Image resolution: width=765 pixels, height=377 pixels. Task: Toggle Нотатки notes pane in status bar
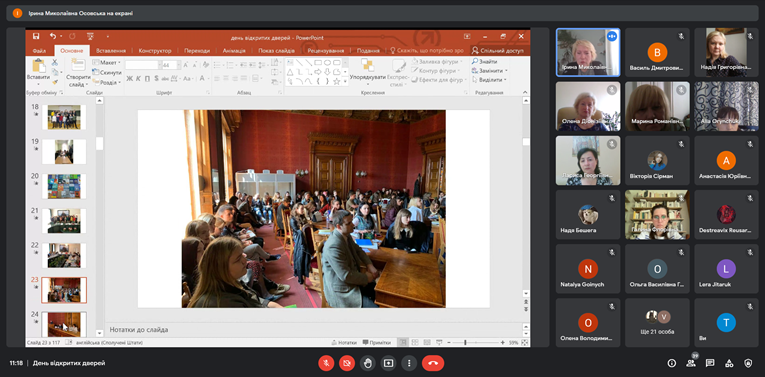(344, 342)
